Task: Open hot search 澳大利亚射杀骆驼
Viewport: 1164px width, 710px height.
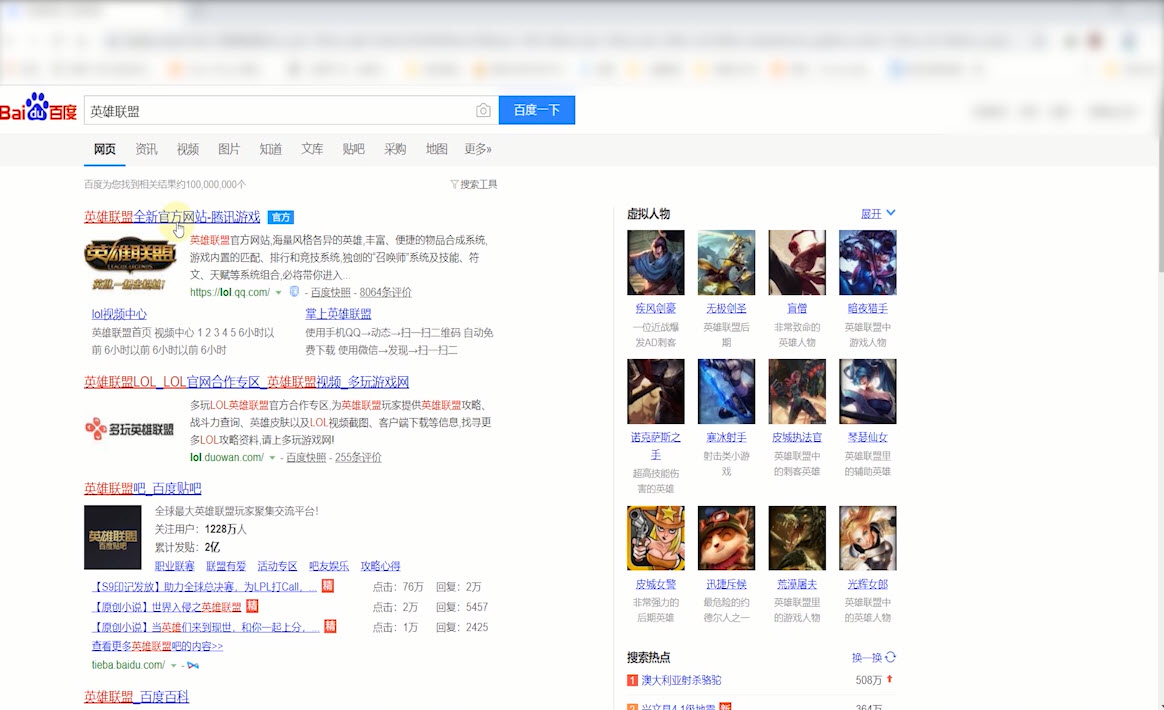Action: 681,680
